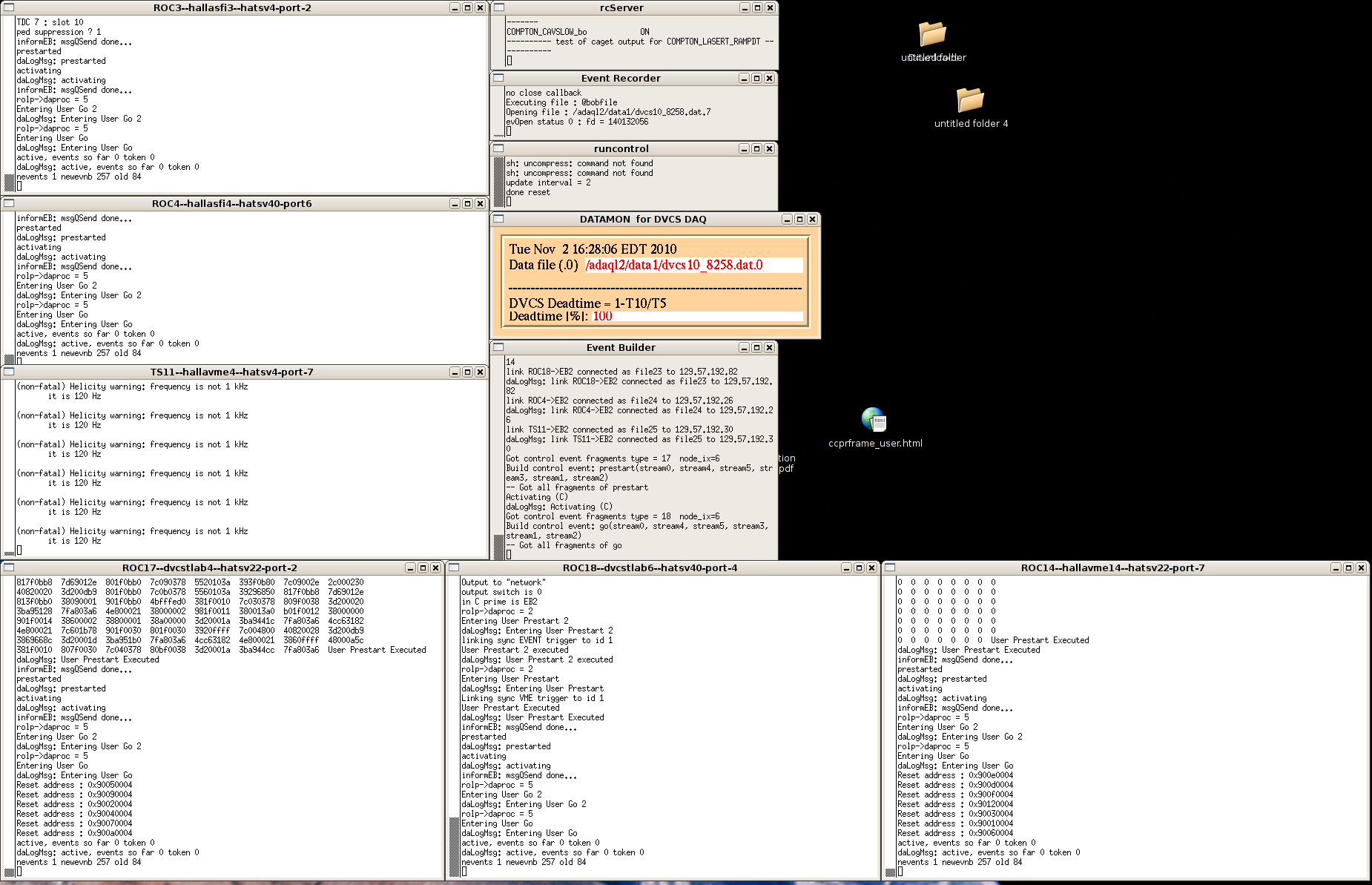
Task: Click the Event Builder title bar
Action: [621, 347]
